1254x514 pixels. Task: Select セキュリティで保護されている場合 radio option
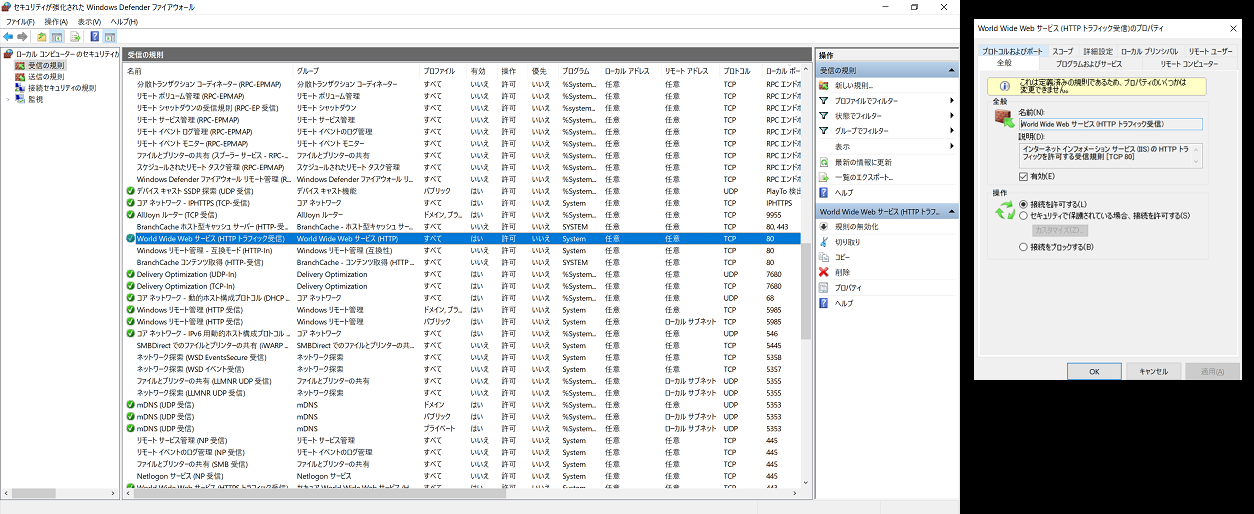[x=1022, y=216]
